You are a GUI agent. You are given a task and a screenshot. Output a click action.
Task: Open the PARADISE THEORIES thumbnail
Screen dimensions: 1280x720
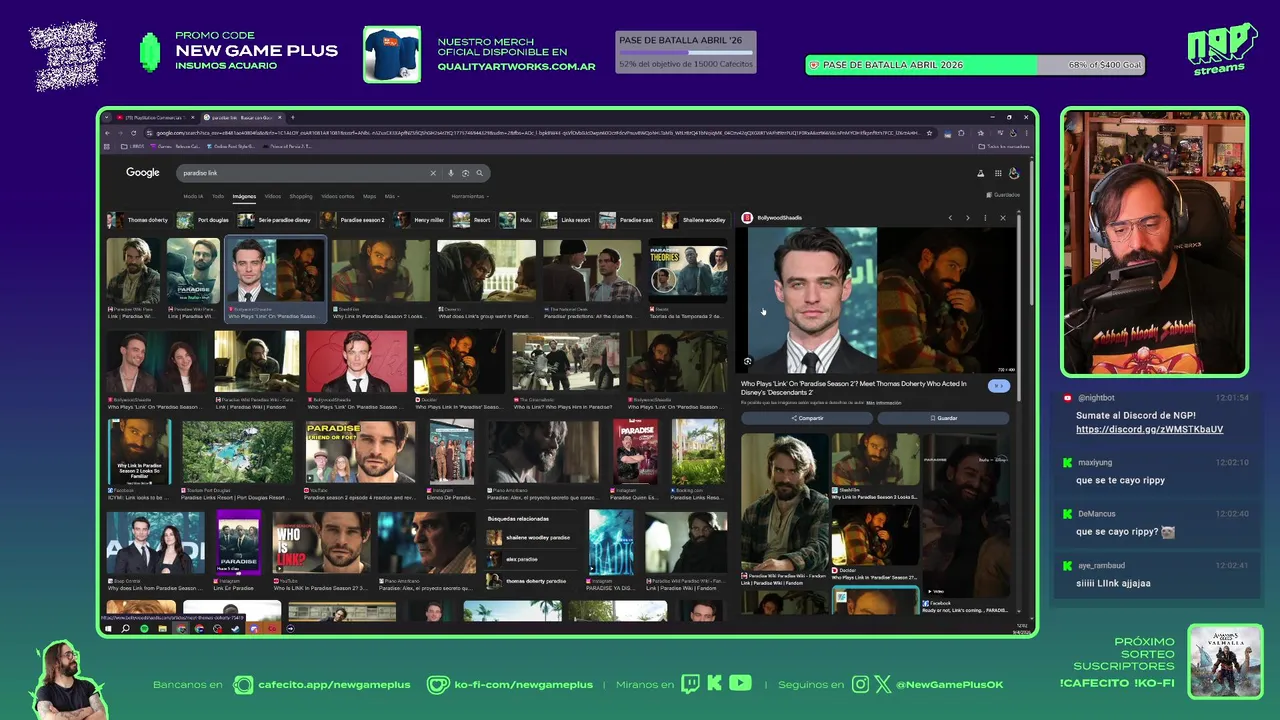tap(687, 270)
